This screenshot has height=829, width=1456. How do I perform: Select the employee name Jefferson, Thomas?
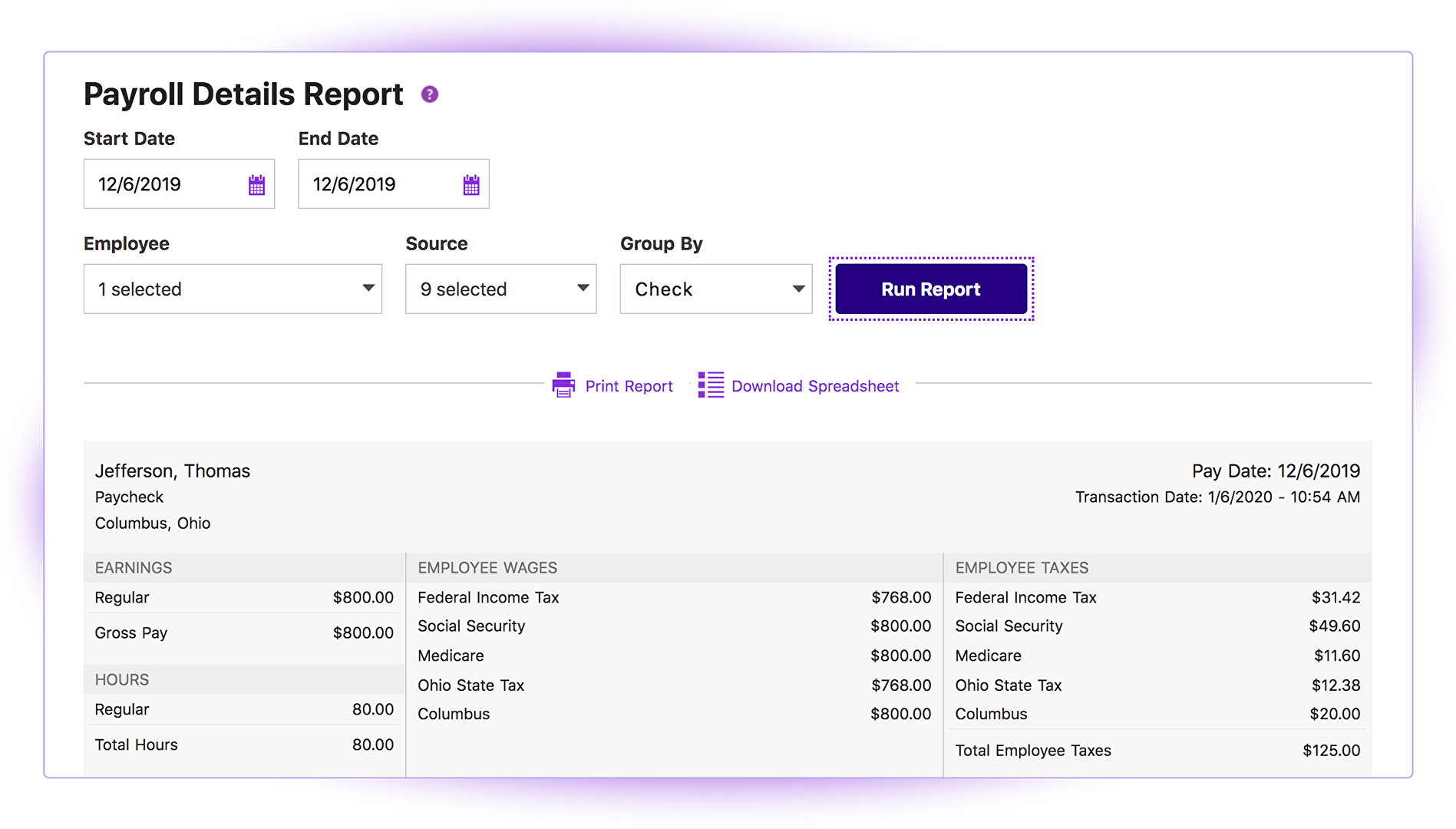pyautogui.click(x=173, y=471)
